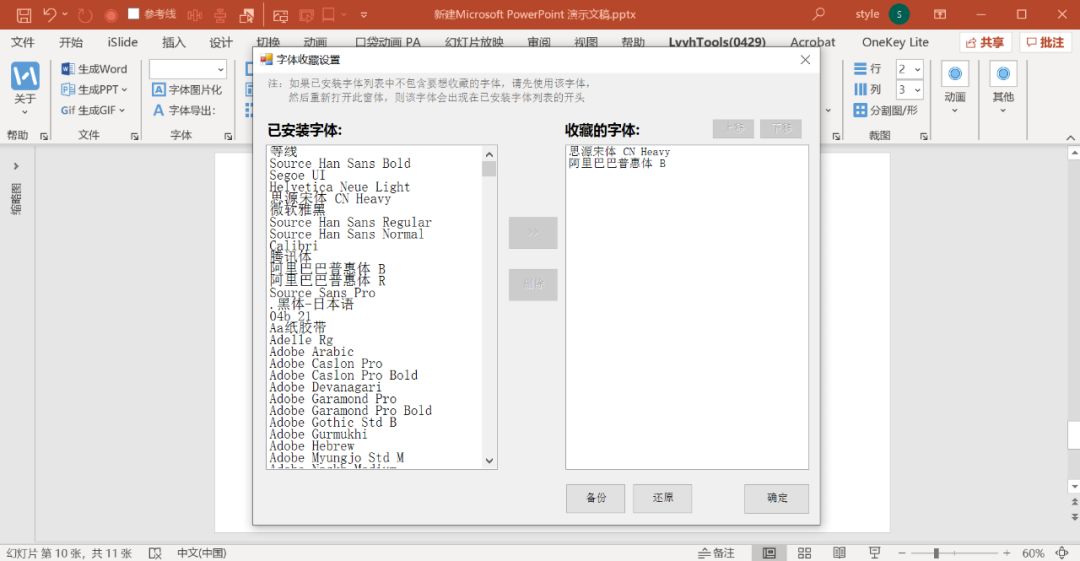Switch to the 开始 tab

(x=71, y=42)
